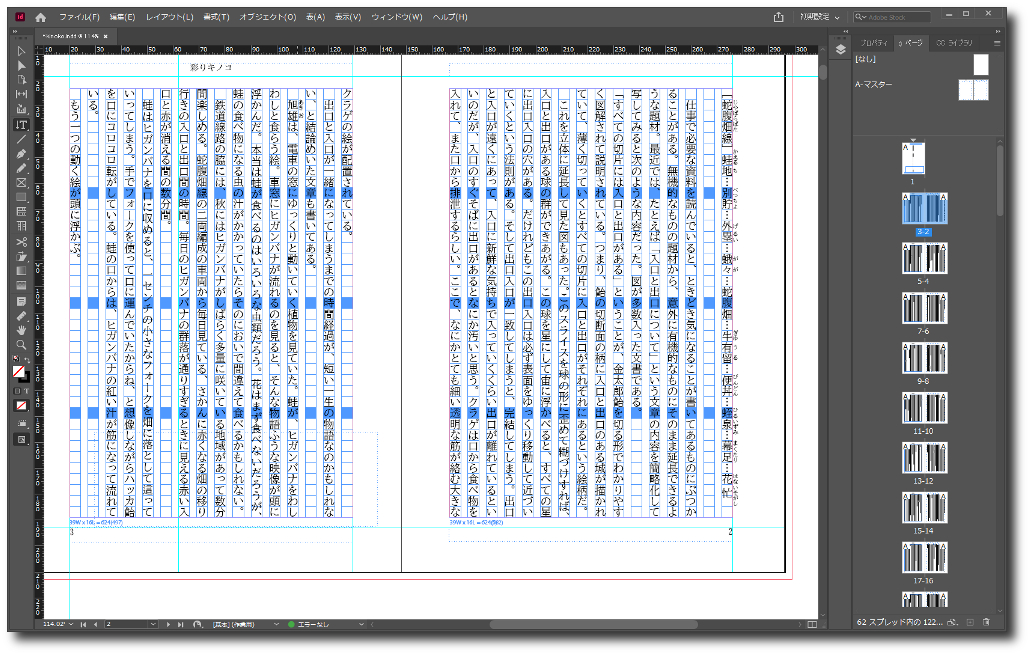The image size is (1030, 655).
Task: Go to the next page button
Action: click(x=170, y=624)
